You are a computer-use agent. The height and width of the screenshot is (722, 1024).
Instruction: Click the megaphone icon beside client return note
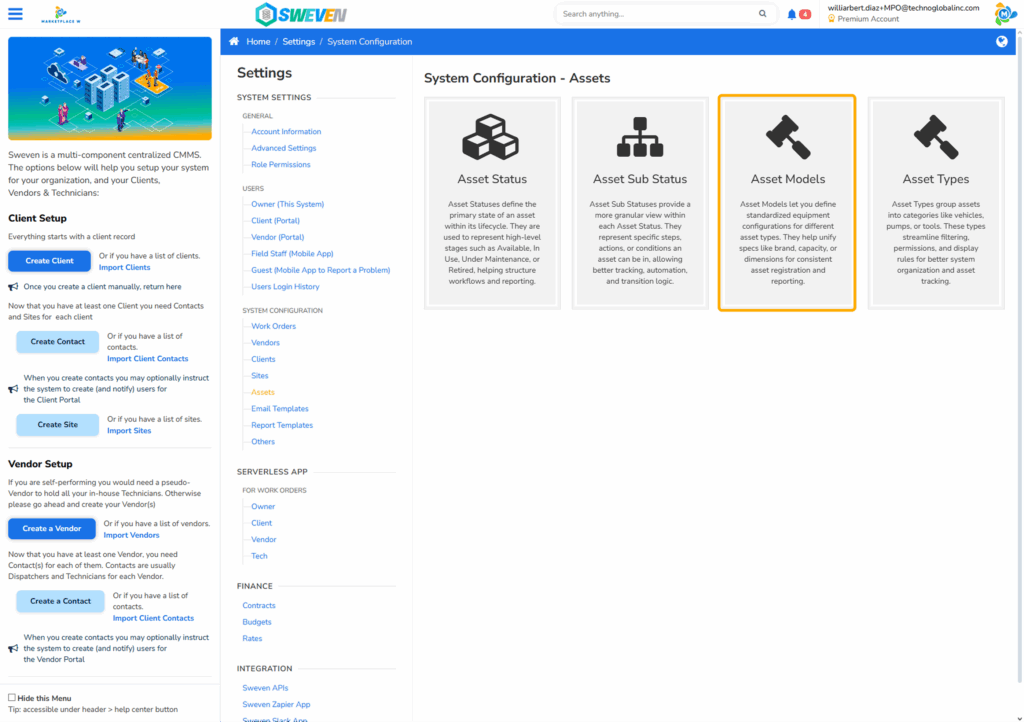13,287
